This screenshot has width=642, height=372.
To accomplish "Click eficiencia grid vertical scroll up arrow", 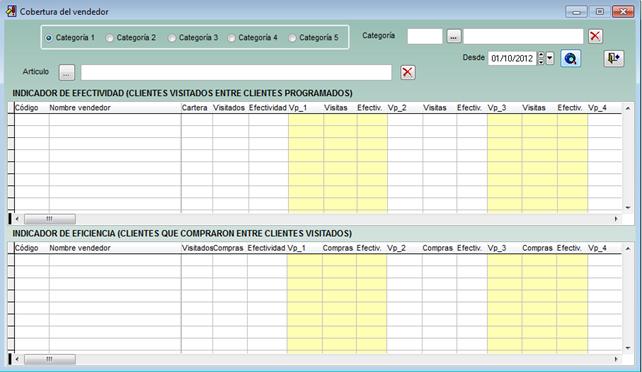I will tap(628, 248).
